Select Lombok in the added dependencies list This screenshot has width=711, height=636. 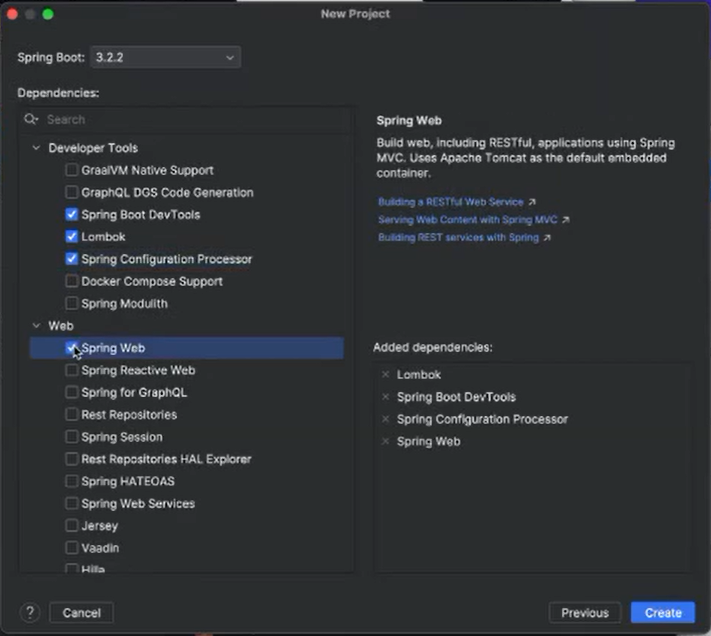[x=419, y=374]
